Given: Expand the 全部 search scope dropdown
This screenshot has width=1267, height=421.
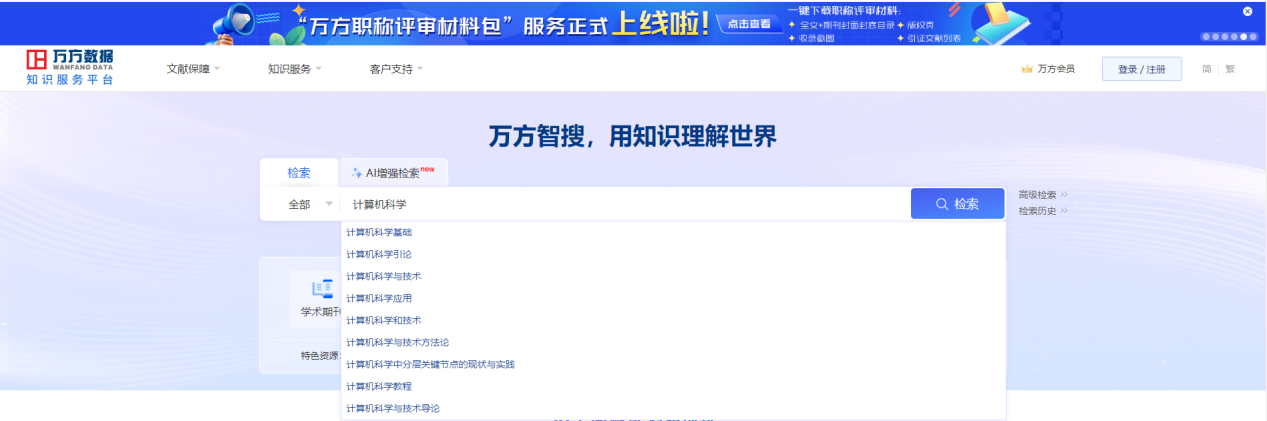Looking at the screenshot, I should tap(310, 204).
